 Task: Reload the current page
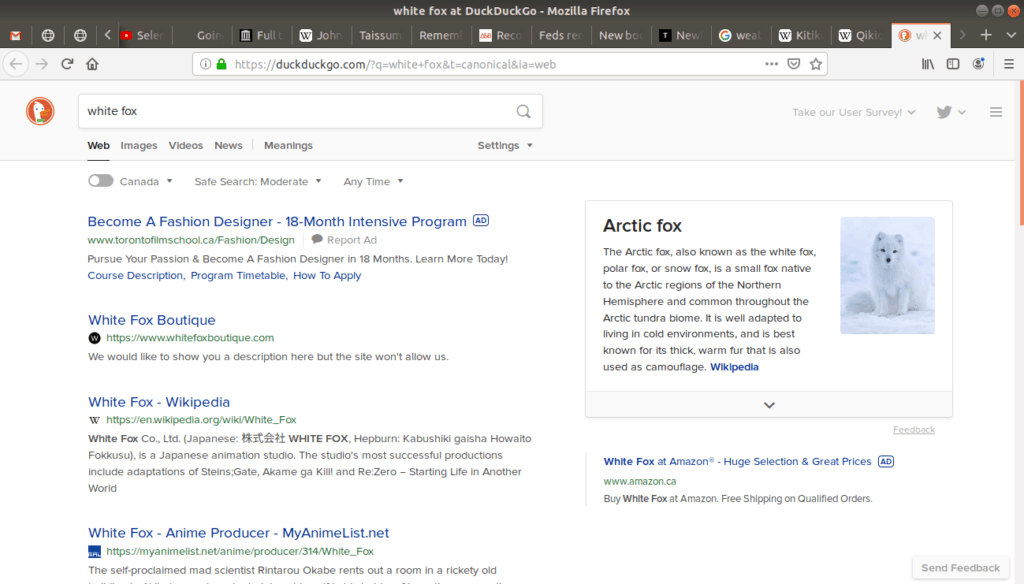(x=67, y=64)
